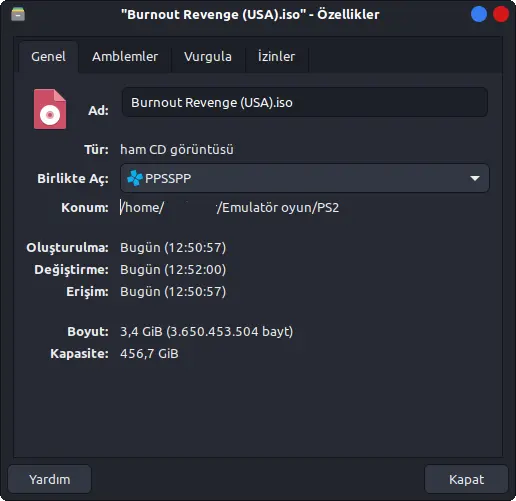Open the Amblemler tab
This screenshot has height=501, width=516.
125,57
